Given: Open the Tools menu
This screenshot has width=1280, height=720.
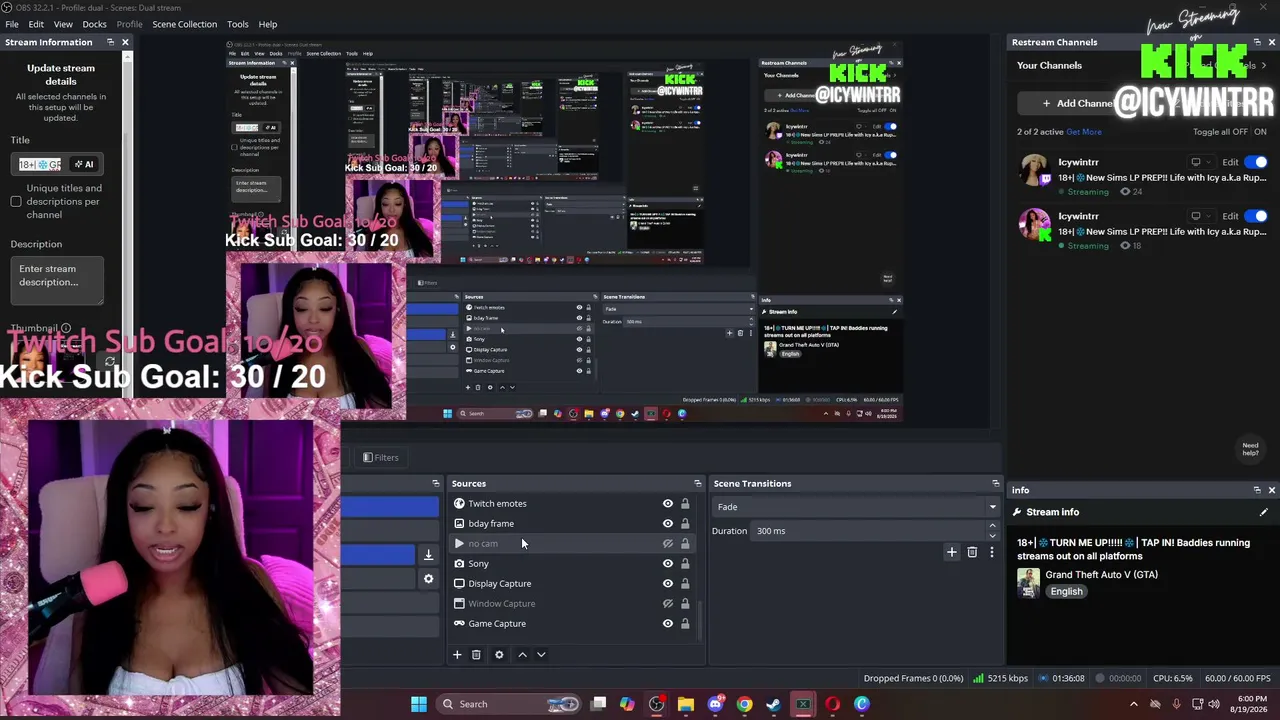Looking at the screenshot, I should [238, 24].
